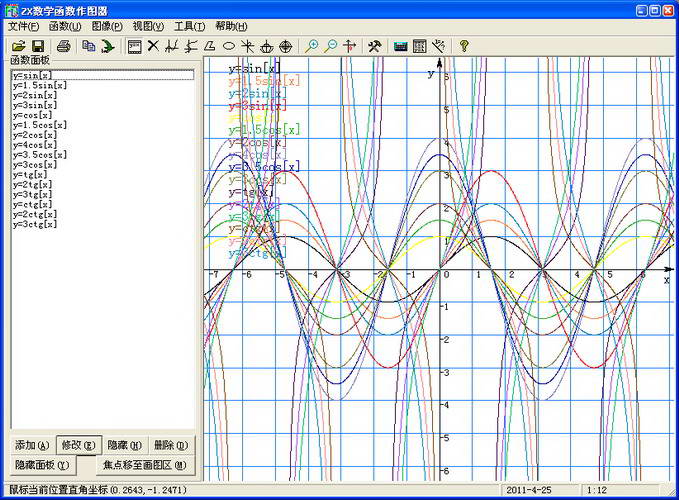679x500 pixels.
Task: Click the 函数面板 panel title
Action: (30, 60)
